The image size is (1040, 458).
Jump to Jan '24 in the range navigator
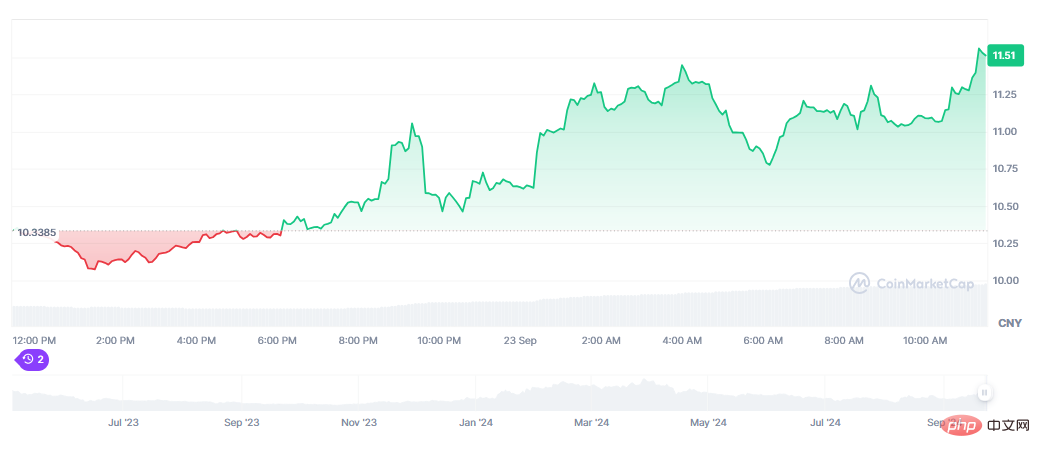click(476, 423)
